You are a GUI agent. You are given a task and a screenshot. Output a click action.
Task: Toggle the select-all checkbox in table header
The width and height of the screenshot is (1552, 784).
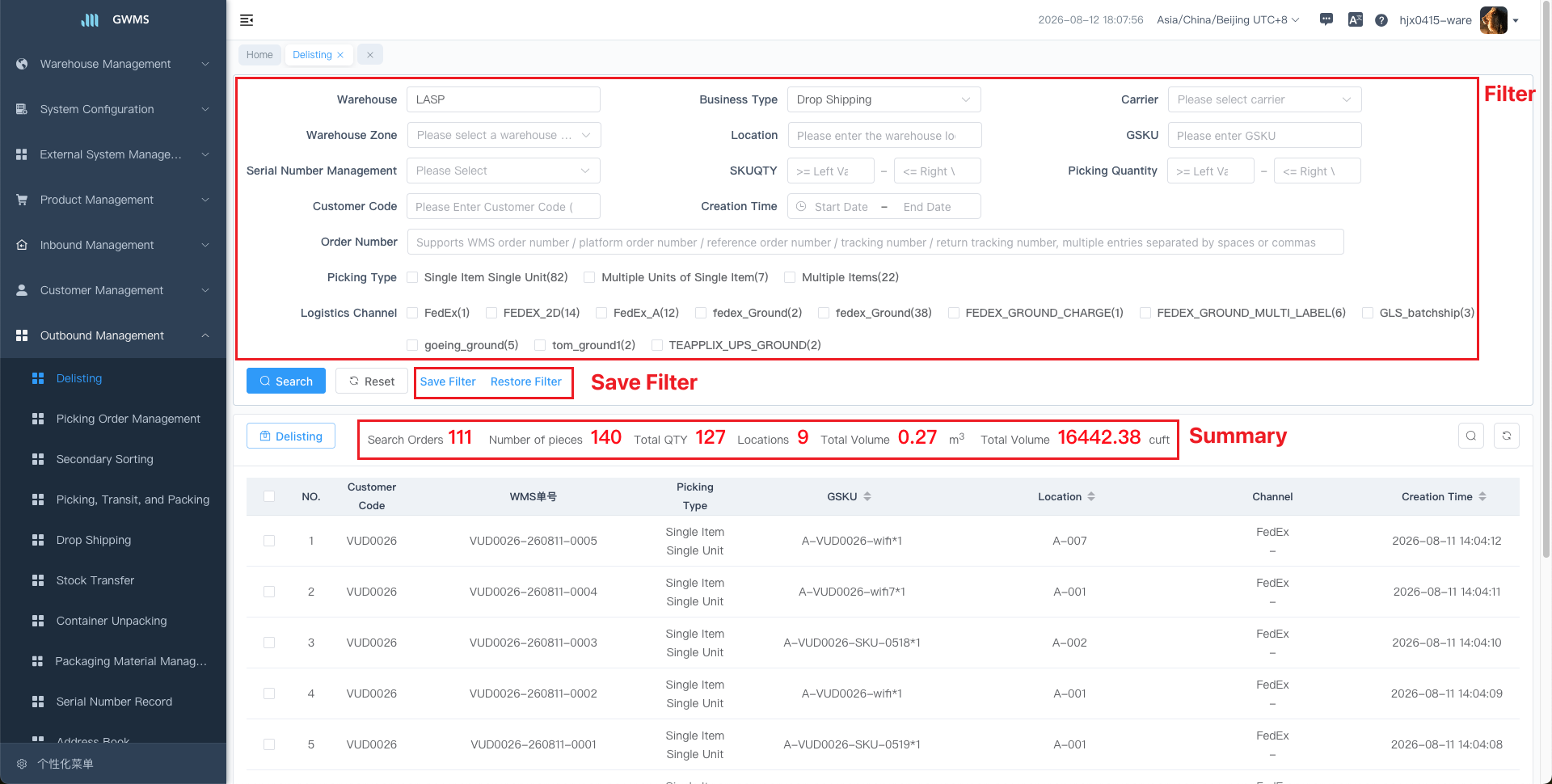(269, 496)
